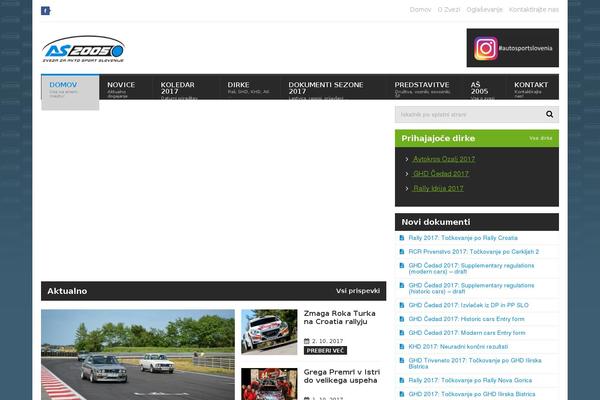600x400 pixels.
Task: Click document icon beside KHD 2017 rezultati
Action: (402, 346)
